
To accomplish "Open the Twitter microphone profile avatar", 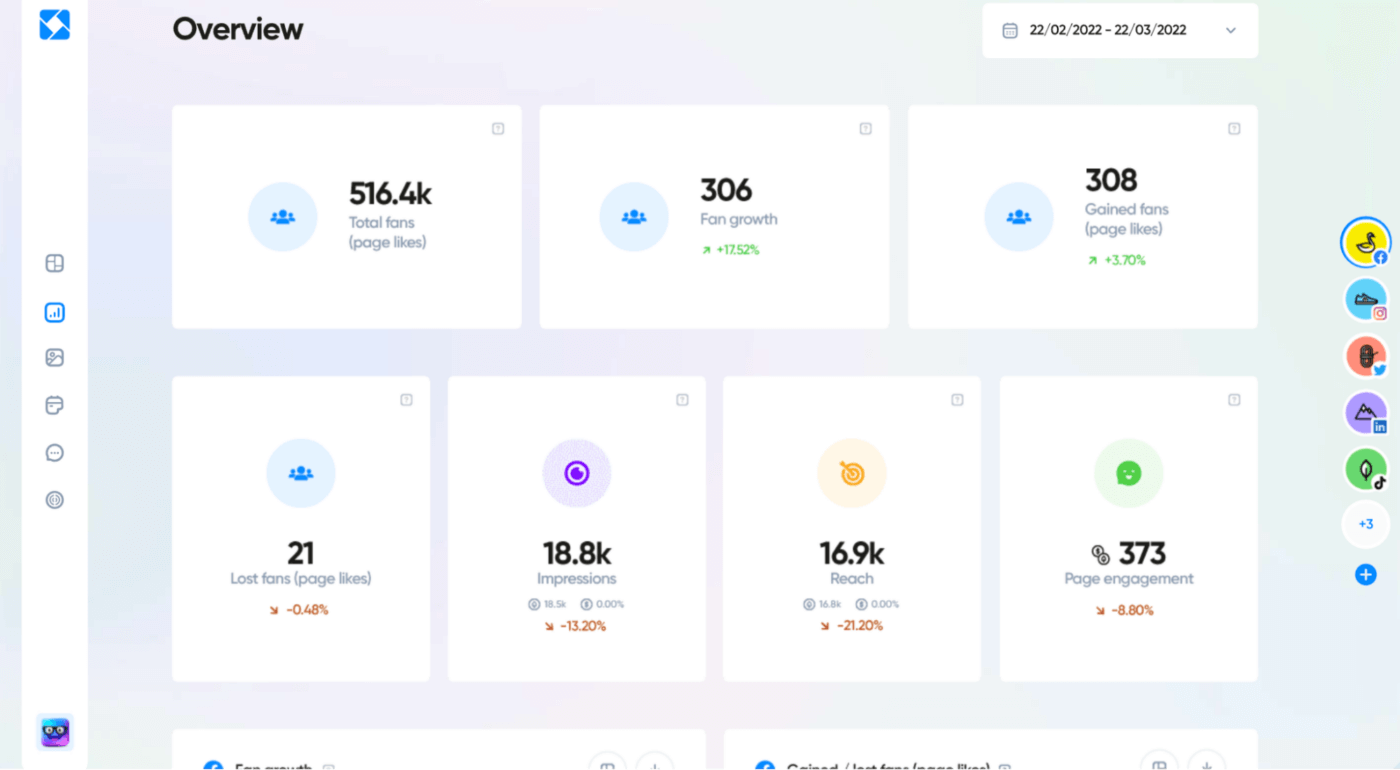I will (1365, 355).
